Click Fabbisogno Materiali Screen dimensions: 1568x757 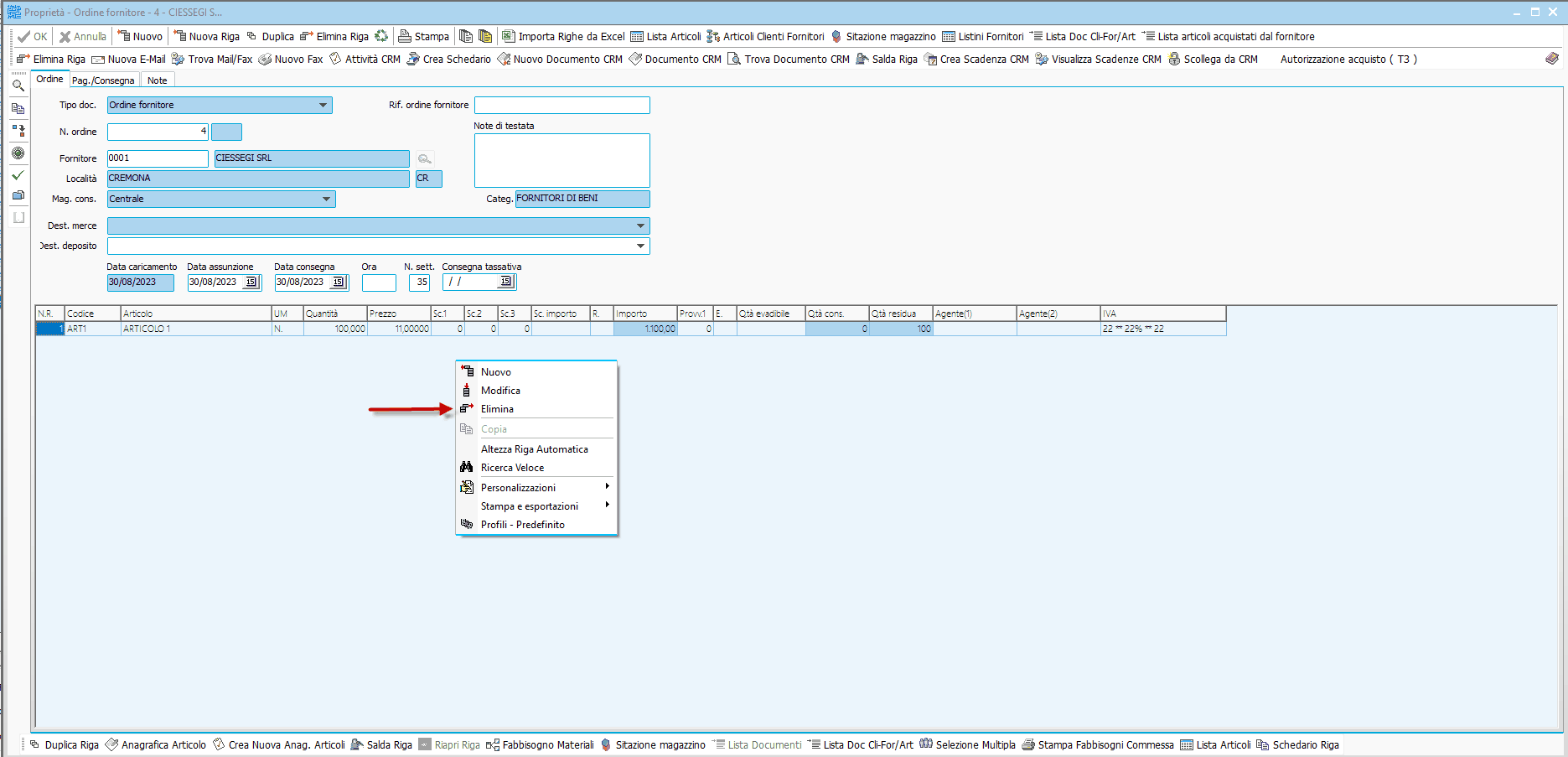[x=541, y=745]
